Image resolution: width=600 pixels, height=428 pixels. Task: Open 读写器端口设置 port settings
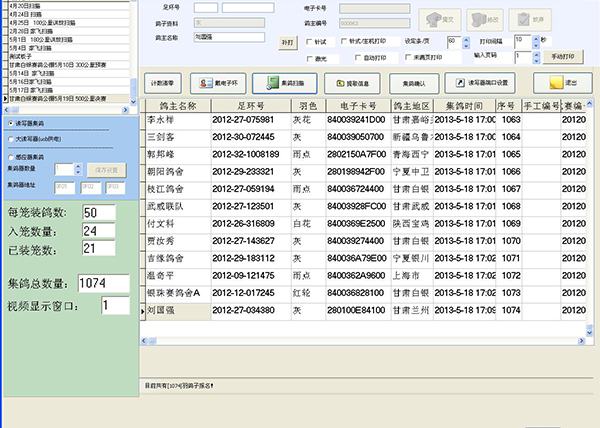pyautogui.click(x=480, y=83)
